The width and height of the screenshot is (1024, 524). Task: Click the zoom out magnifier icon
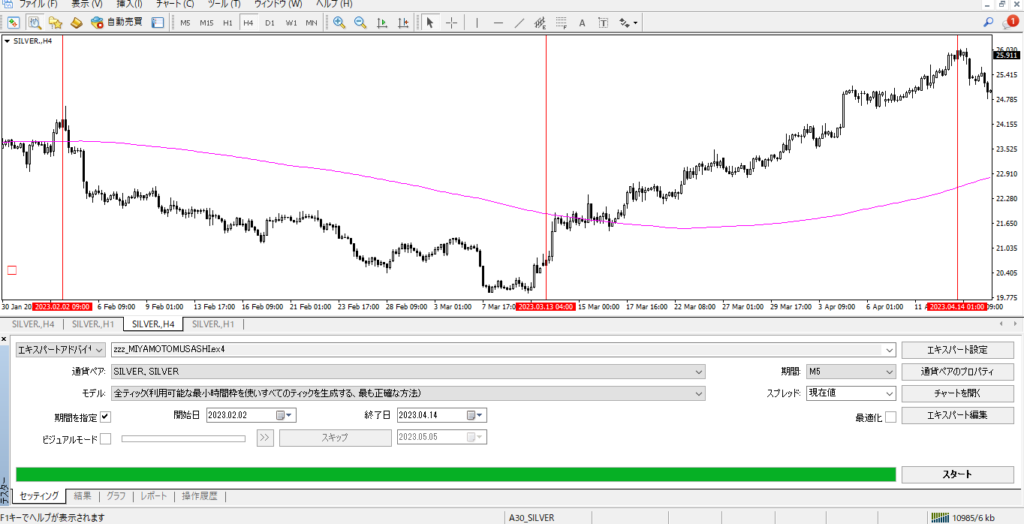(x=360, y=22)
